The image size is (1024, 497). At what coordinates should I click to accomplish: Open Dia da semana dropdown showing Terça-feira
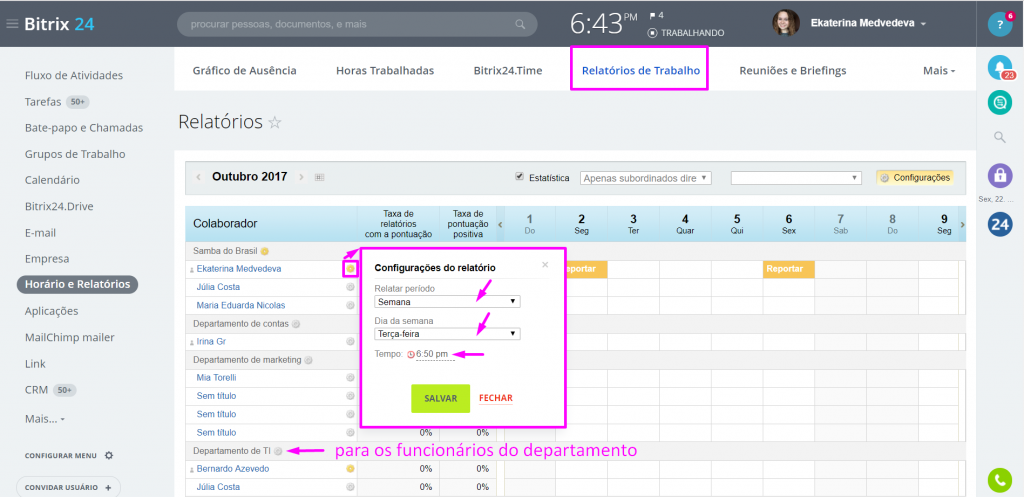tap(447, 334)
